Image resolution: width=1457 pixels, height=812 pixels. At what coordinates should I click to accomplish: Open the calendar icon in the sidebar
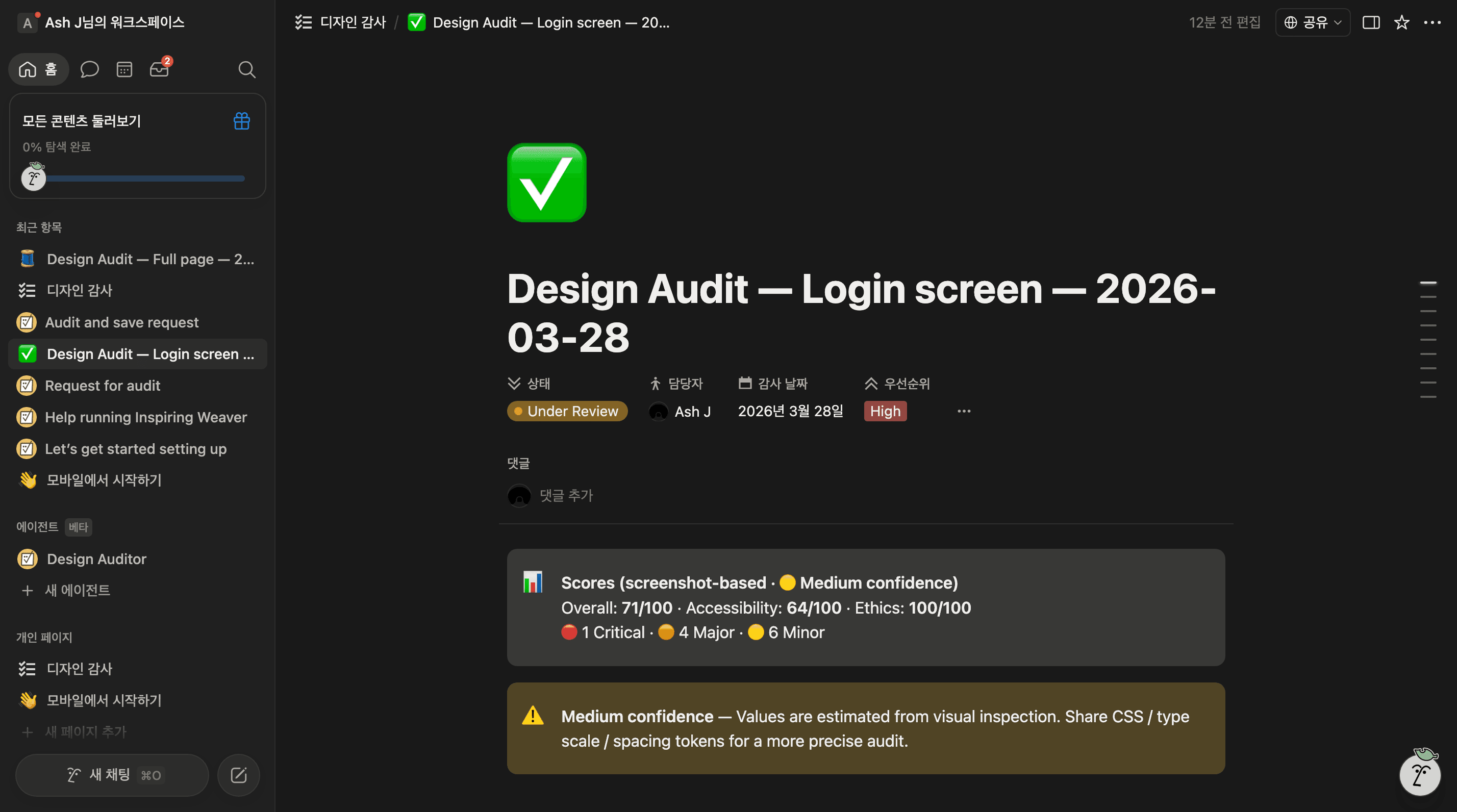[x=124, y=69]
